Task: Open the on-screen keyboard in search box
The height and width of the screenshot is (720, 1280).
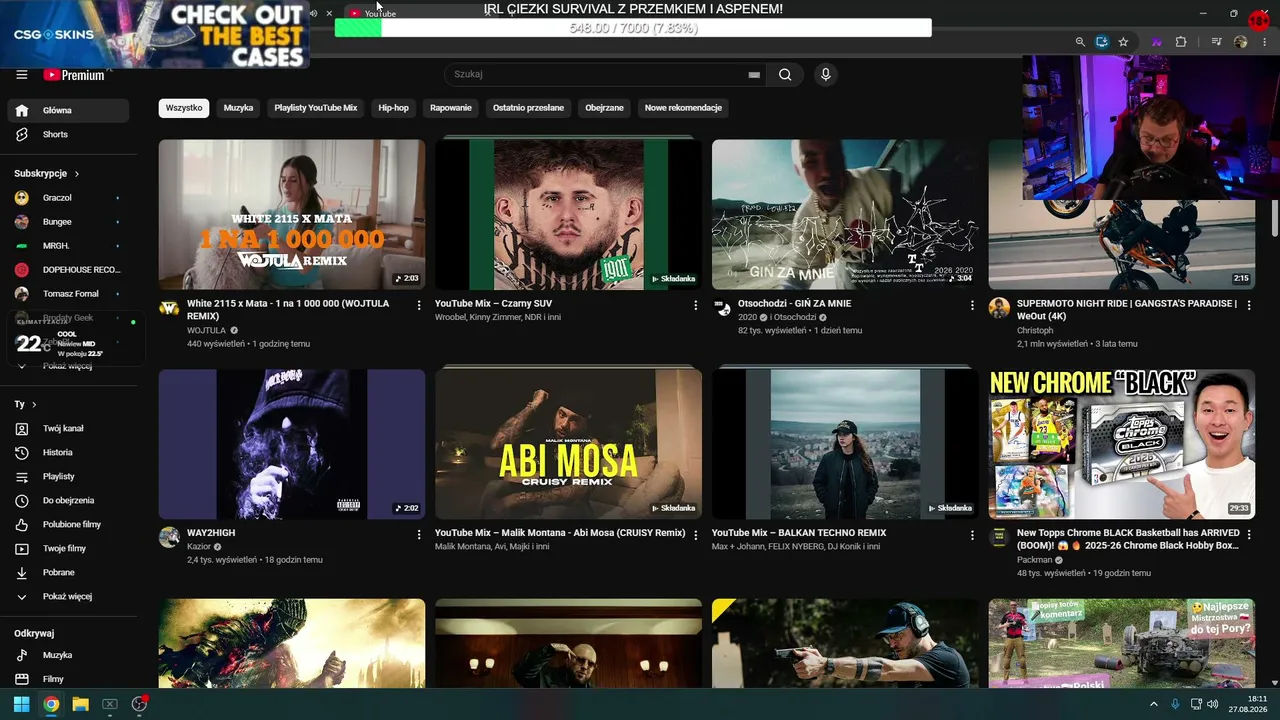Action: 754,75
